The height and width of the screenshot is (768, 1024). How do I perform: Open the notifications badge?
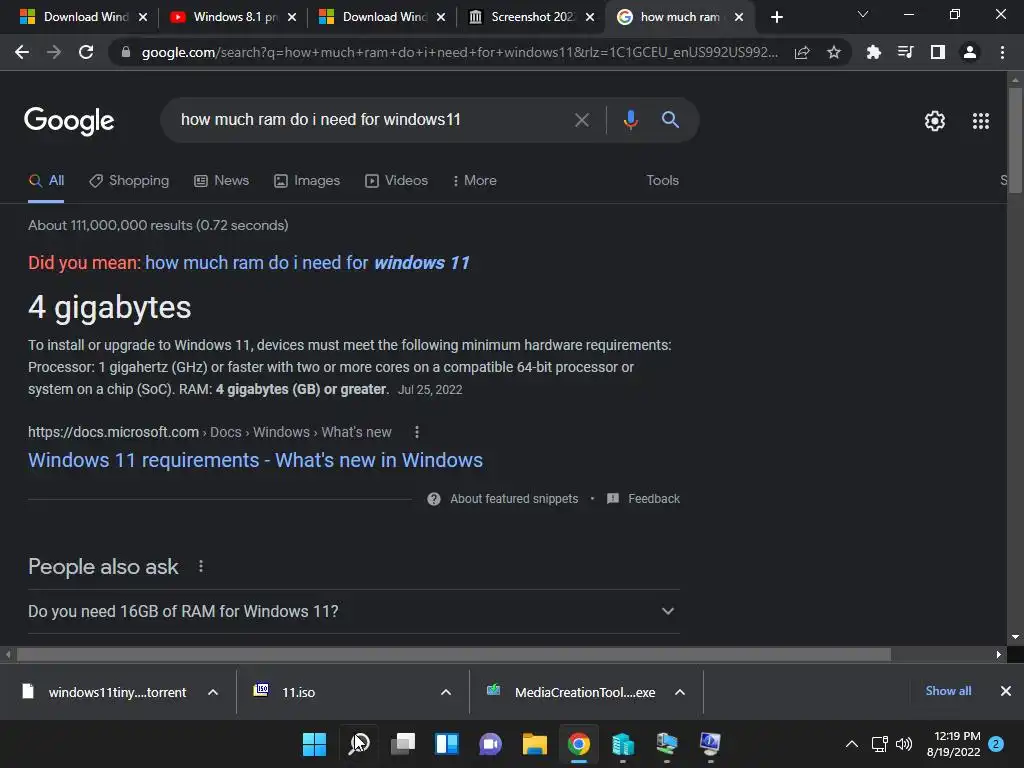(996, 744)
